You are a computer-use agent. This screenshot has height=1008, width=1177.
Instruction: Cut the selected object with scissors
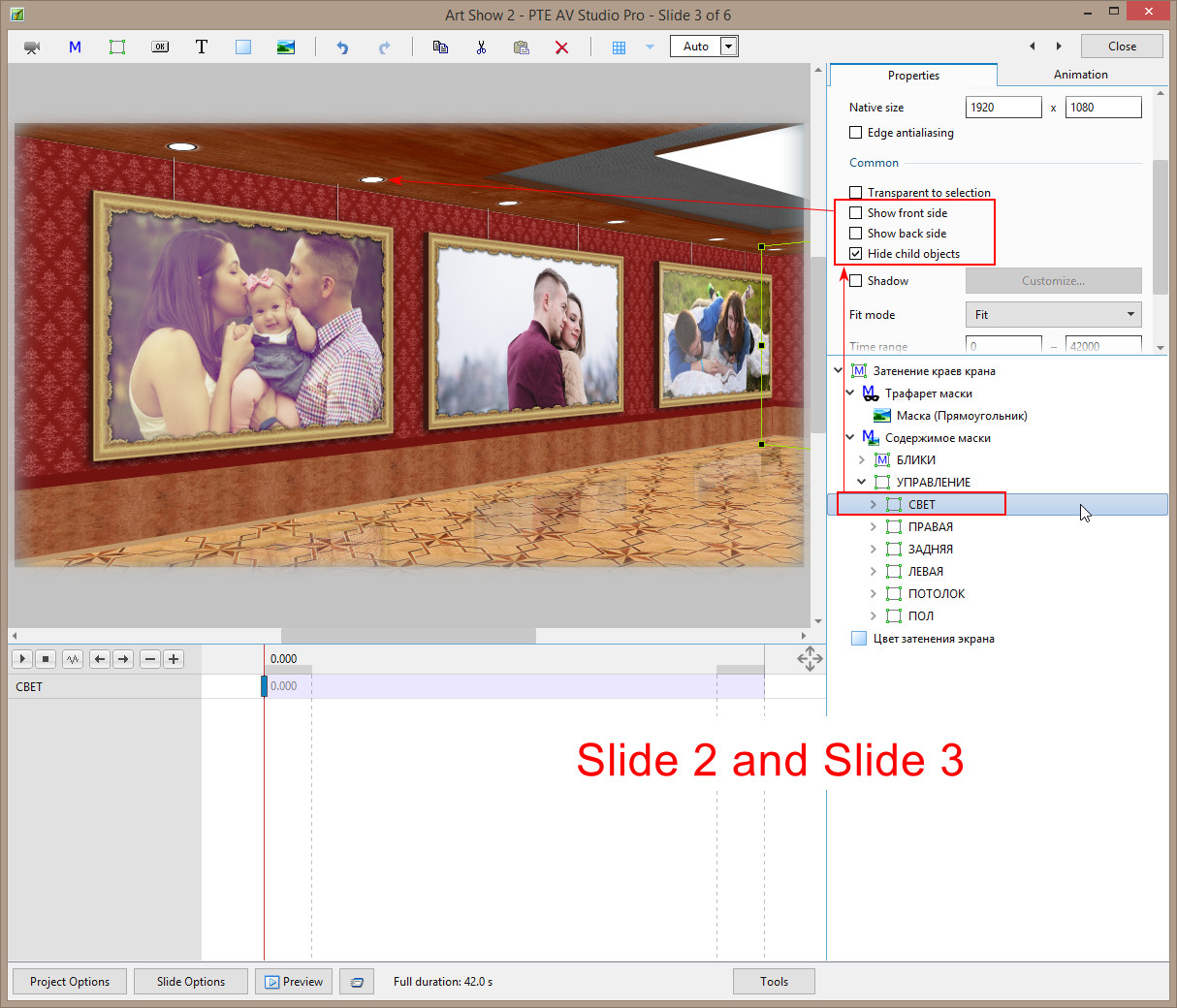point(481,47)
